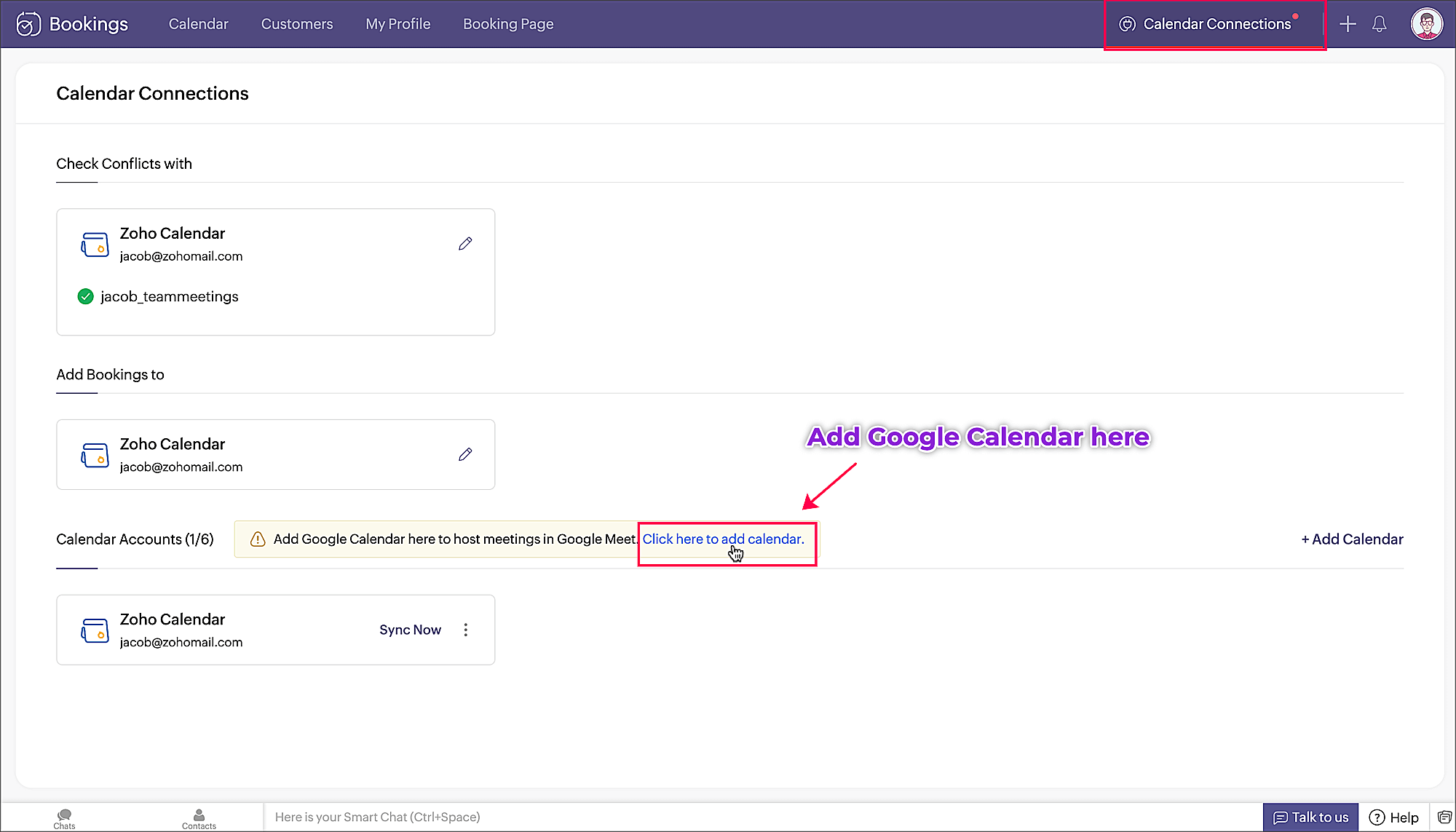Click the warning icon in Google Calendar notice
The width and height of the screenshot is (1456, 832).
click(x=258, y=539)
